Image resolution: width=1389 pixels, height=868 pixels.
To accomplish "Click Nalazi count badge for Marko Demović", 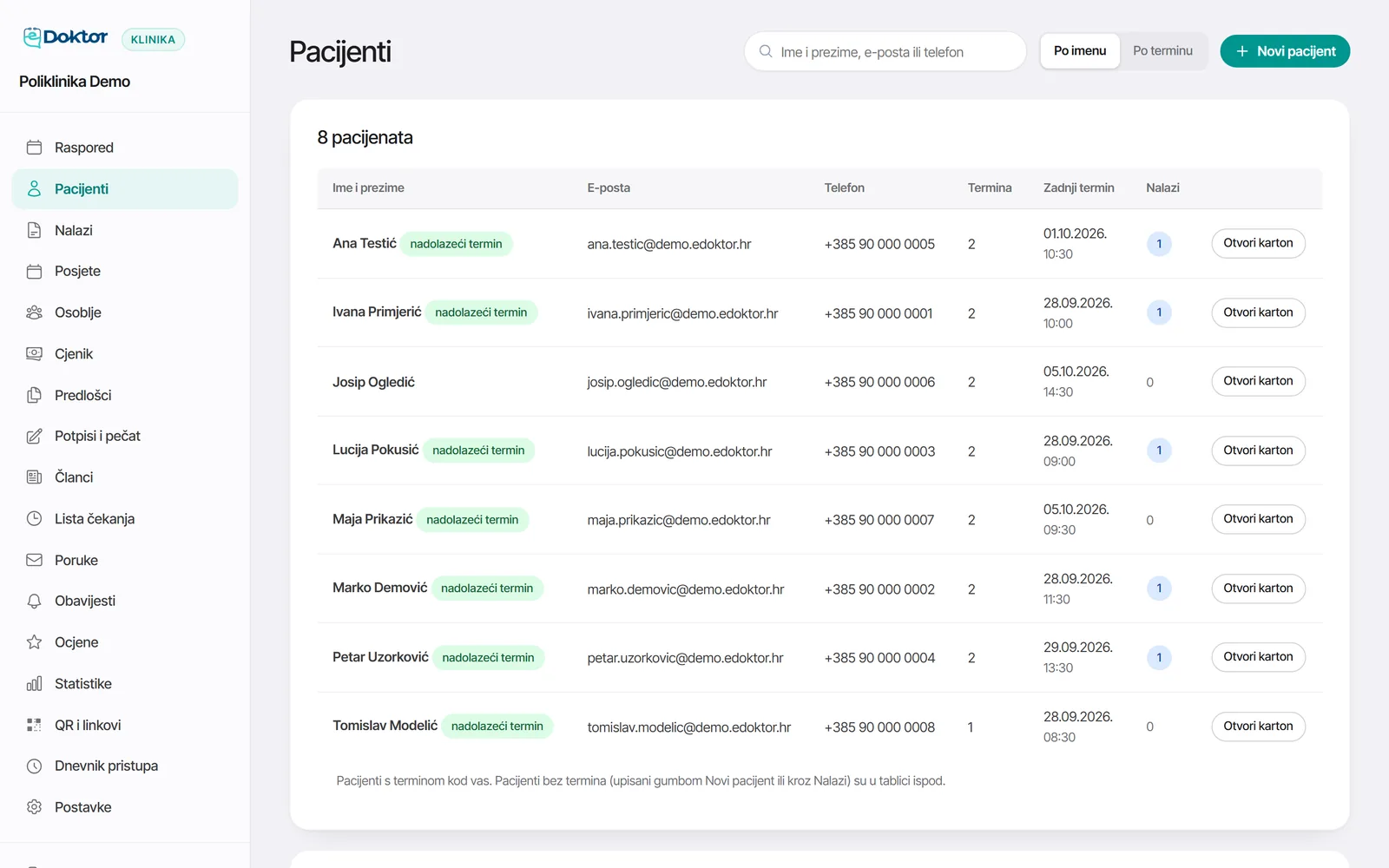I will click(1159, 589).
